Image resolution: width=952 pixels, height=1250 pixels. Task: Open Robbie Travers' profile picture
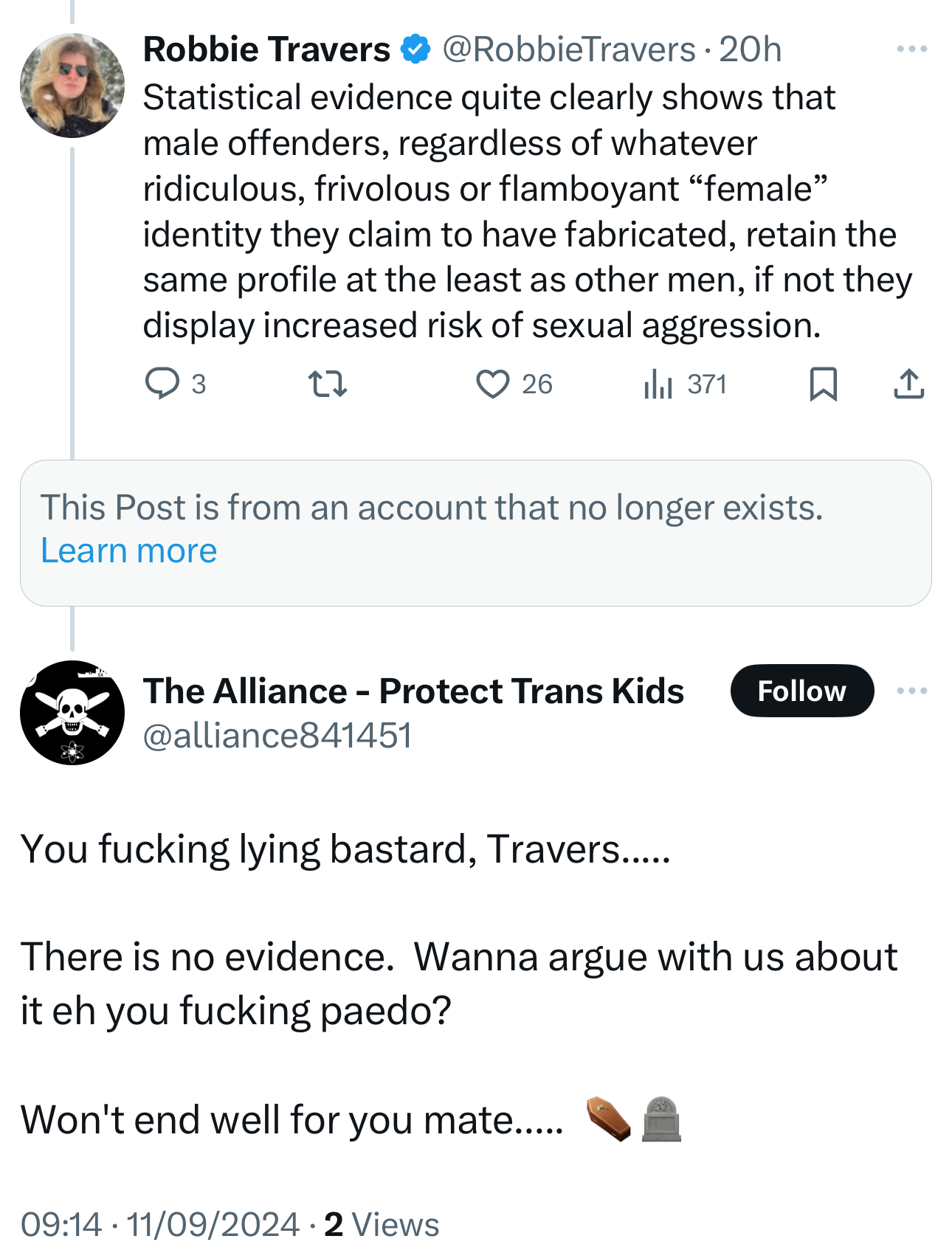click(72, 86)
